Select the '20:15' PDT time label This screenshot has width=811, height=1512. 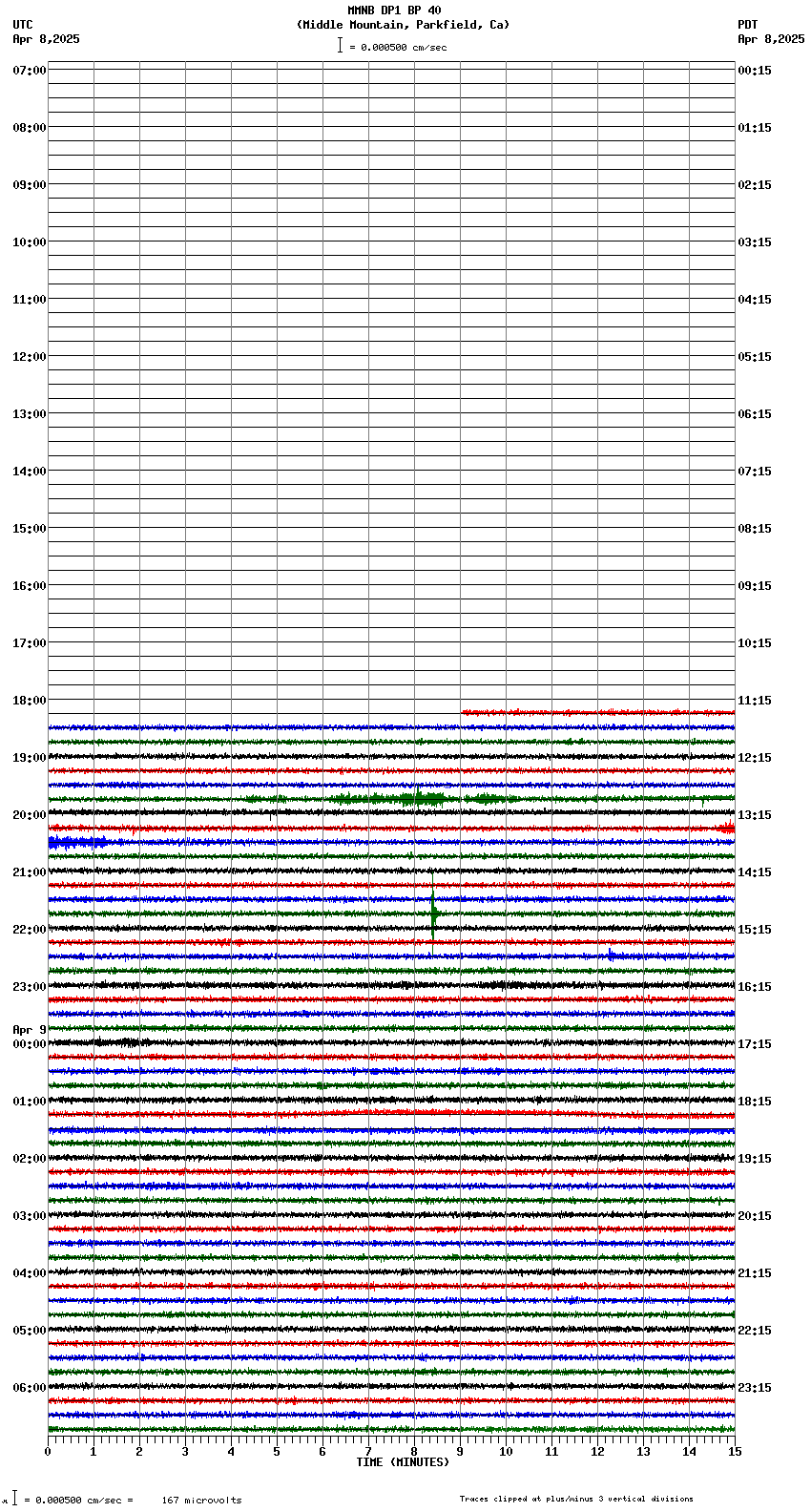(x=755, y=1216)
